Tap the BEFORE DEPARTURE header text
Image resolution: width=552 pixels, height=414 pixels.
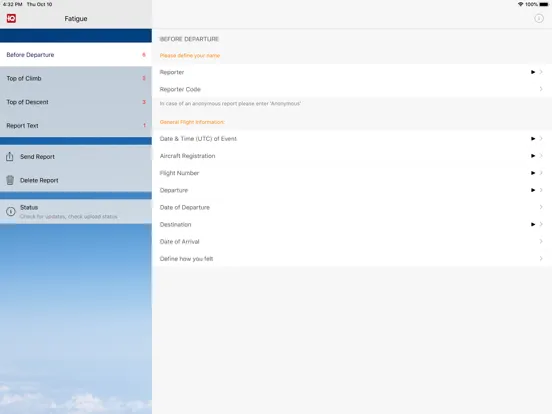tap(189, 39)
